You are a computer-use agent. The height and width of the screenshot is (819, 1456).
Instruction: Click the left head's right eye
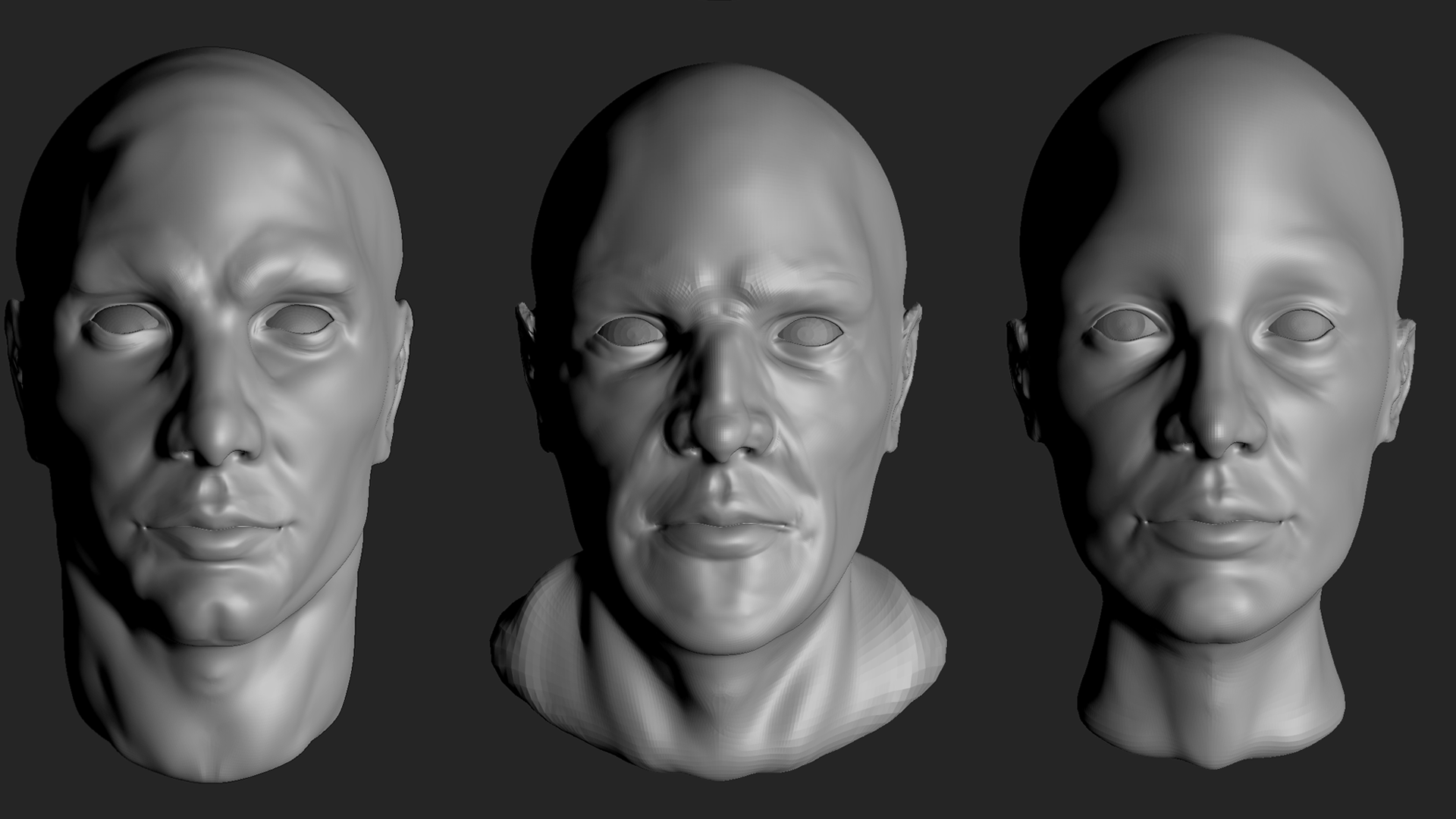[300, 319]
